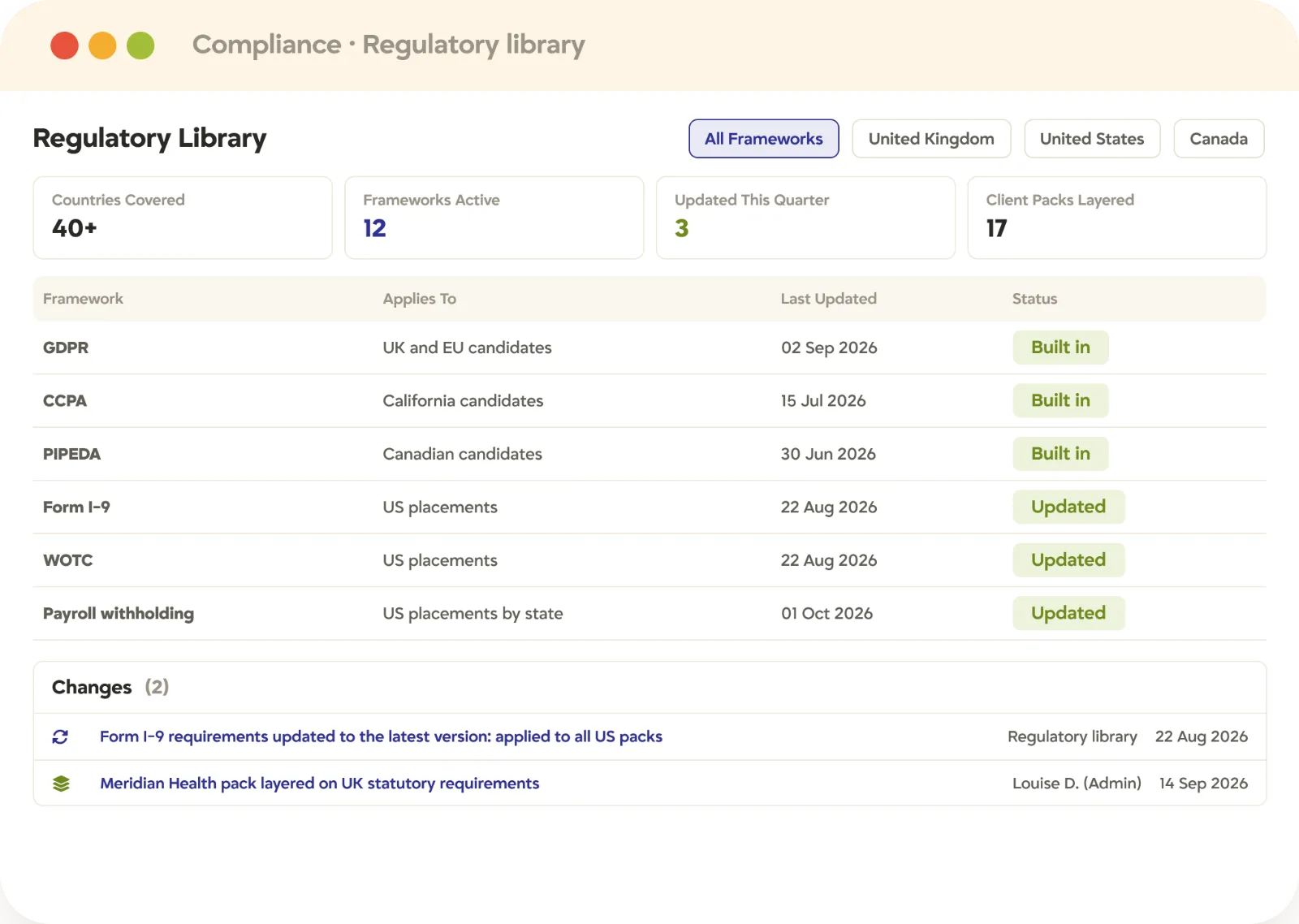Click the 14 Sep 2026 change date
Image resolution: width=1299 pixels, height=924 pixels.
(x=1203, y=784)
